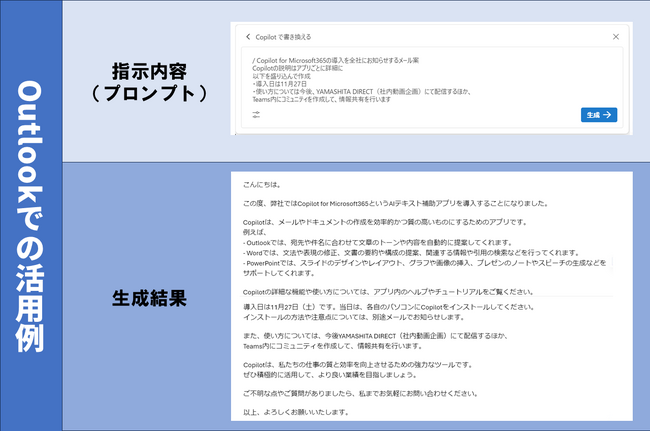
Task: Click the closing line '以上、よろしくお願いいたします。'
Action: (296, 412)
